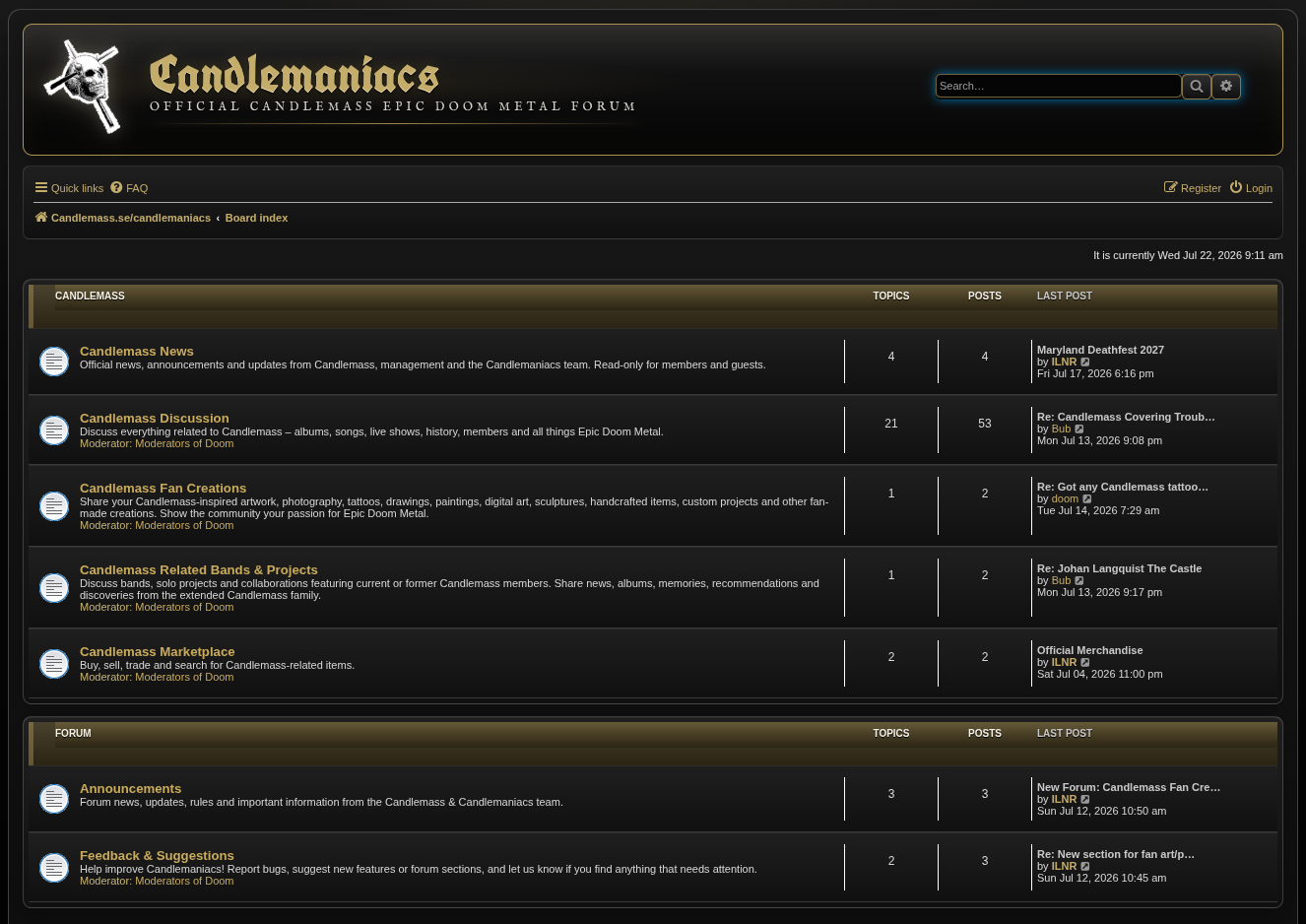View the doom user profile
Screen dimensions: 1306x924
pyautogui.click(x=1065, y=499)
